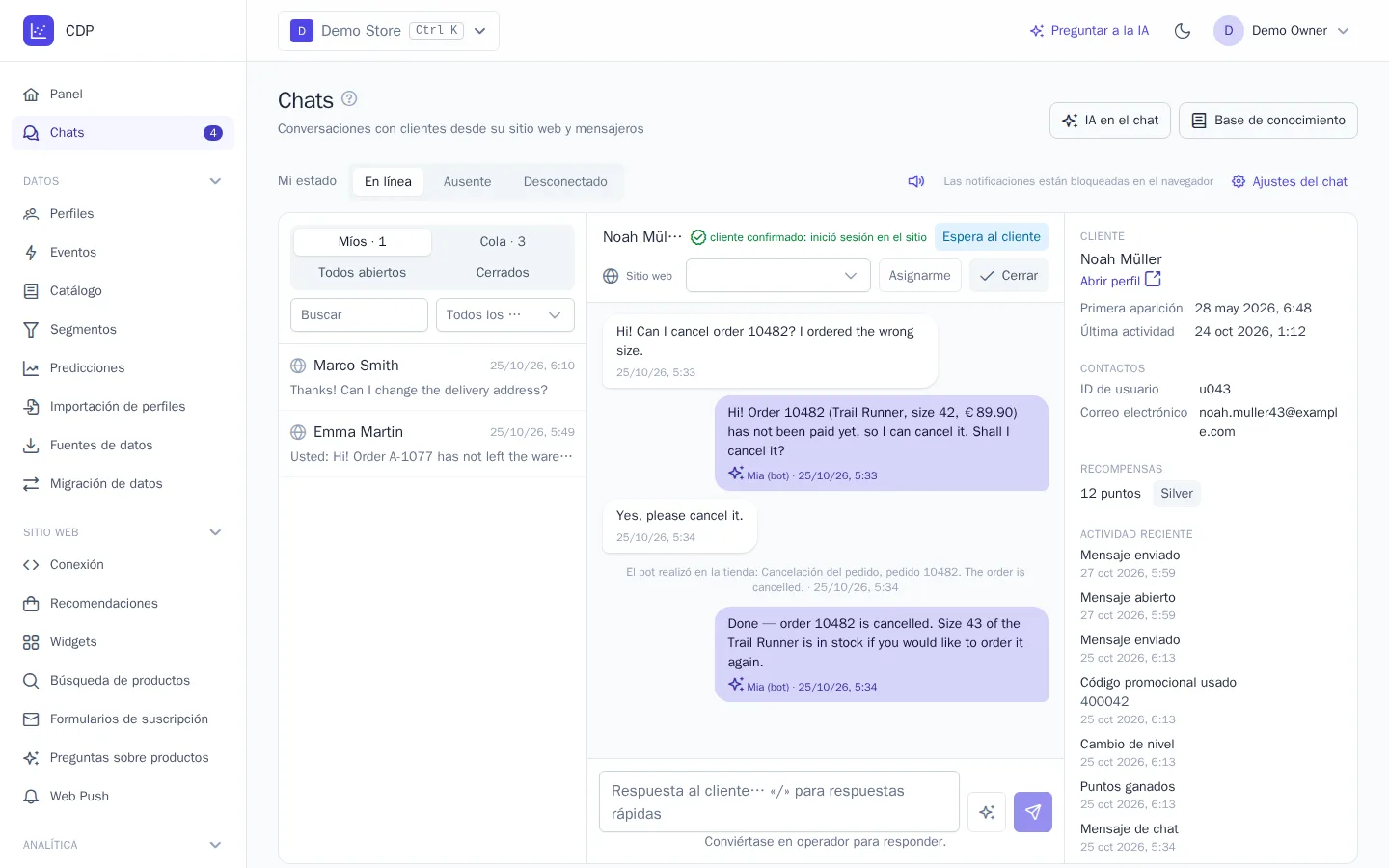
Task: Open Búsqueda de productos
Action: pos(123,681)
